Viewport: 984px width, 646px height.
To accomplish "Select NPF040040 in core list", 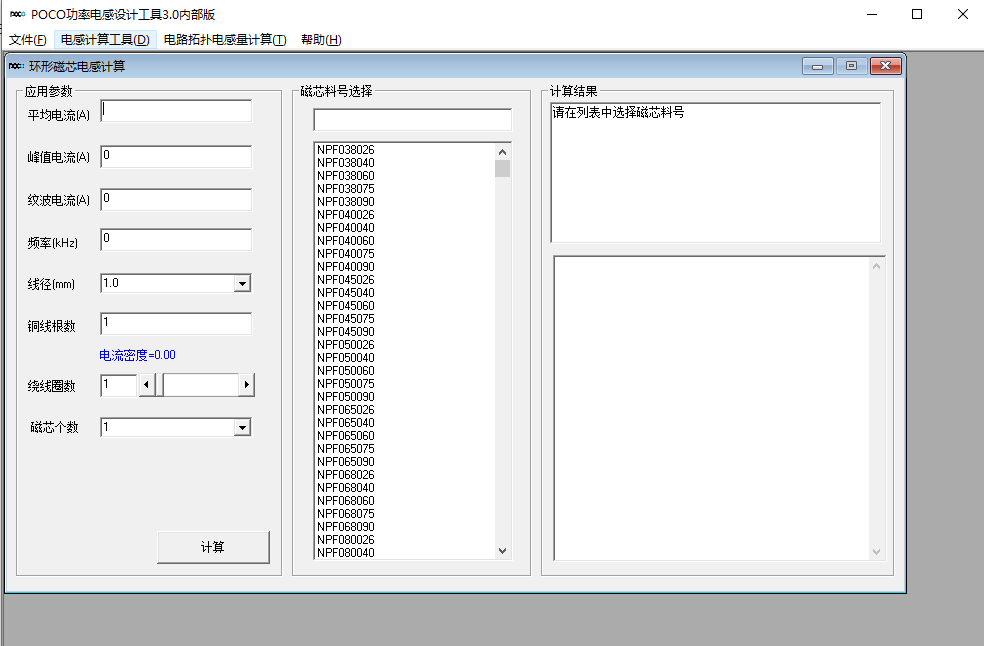I will tap(405, 227).
